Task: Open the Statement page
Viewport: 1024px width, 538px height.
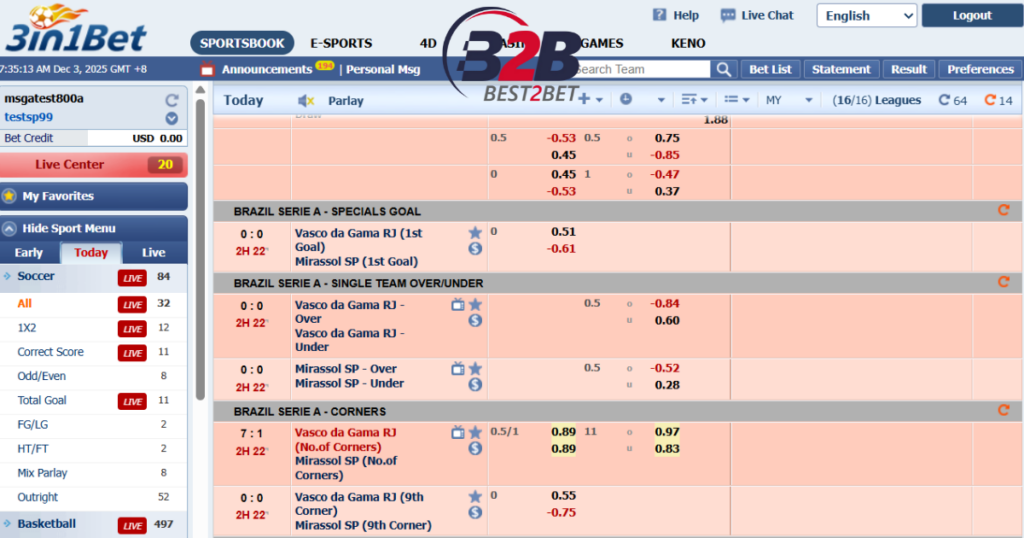Action: click(x=841, y=69)
